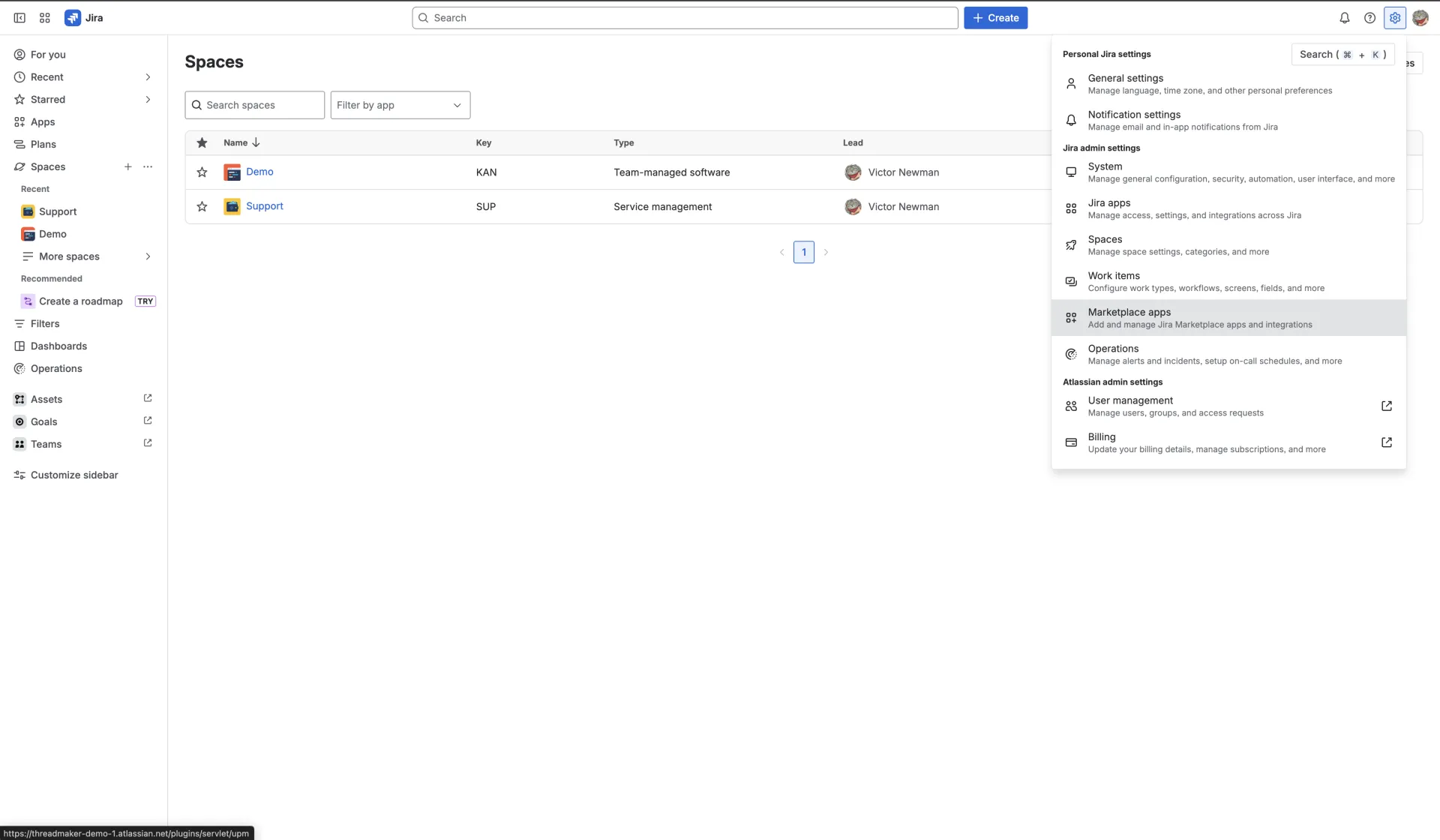This screenshot has height=840, width=1440.
Task: Open Work items admin settings
Action: 1228,281
